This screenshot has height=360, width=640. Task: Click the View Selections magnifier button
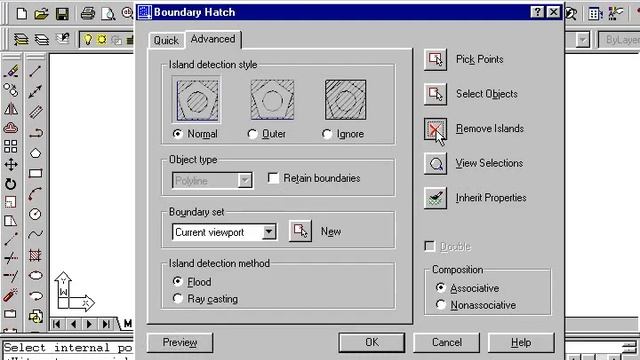[x=435, y=164]
